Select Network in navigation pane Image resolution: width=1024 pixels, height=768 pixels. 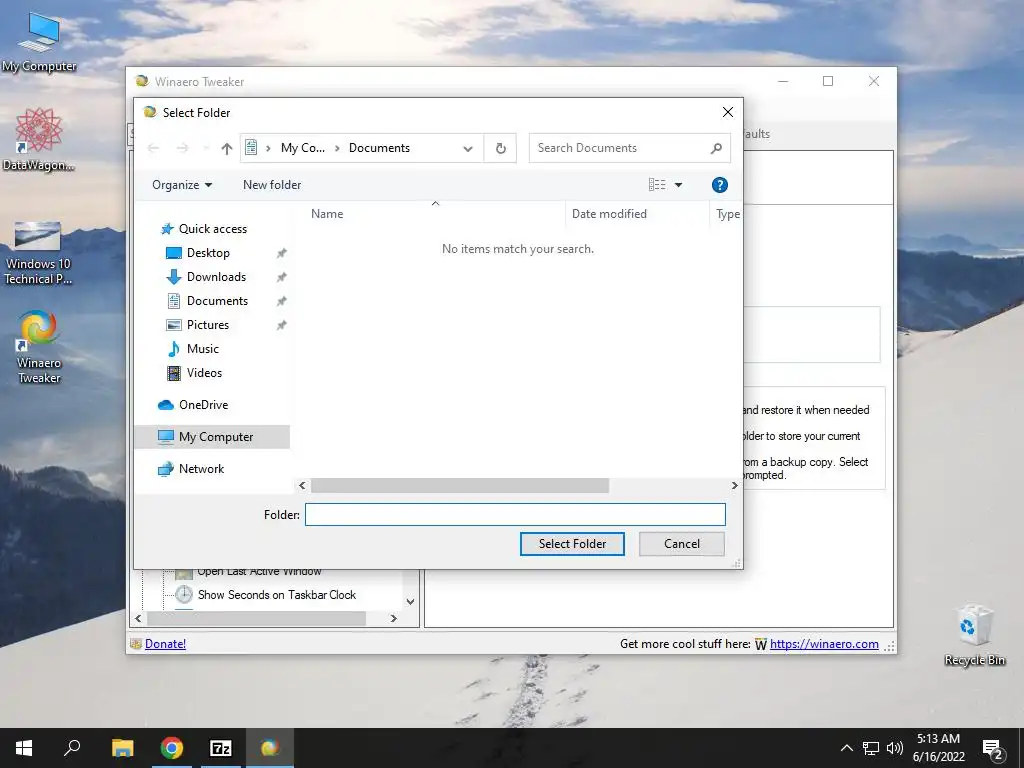[201, 469]
